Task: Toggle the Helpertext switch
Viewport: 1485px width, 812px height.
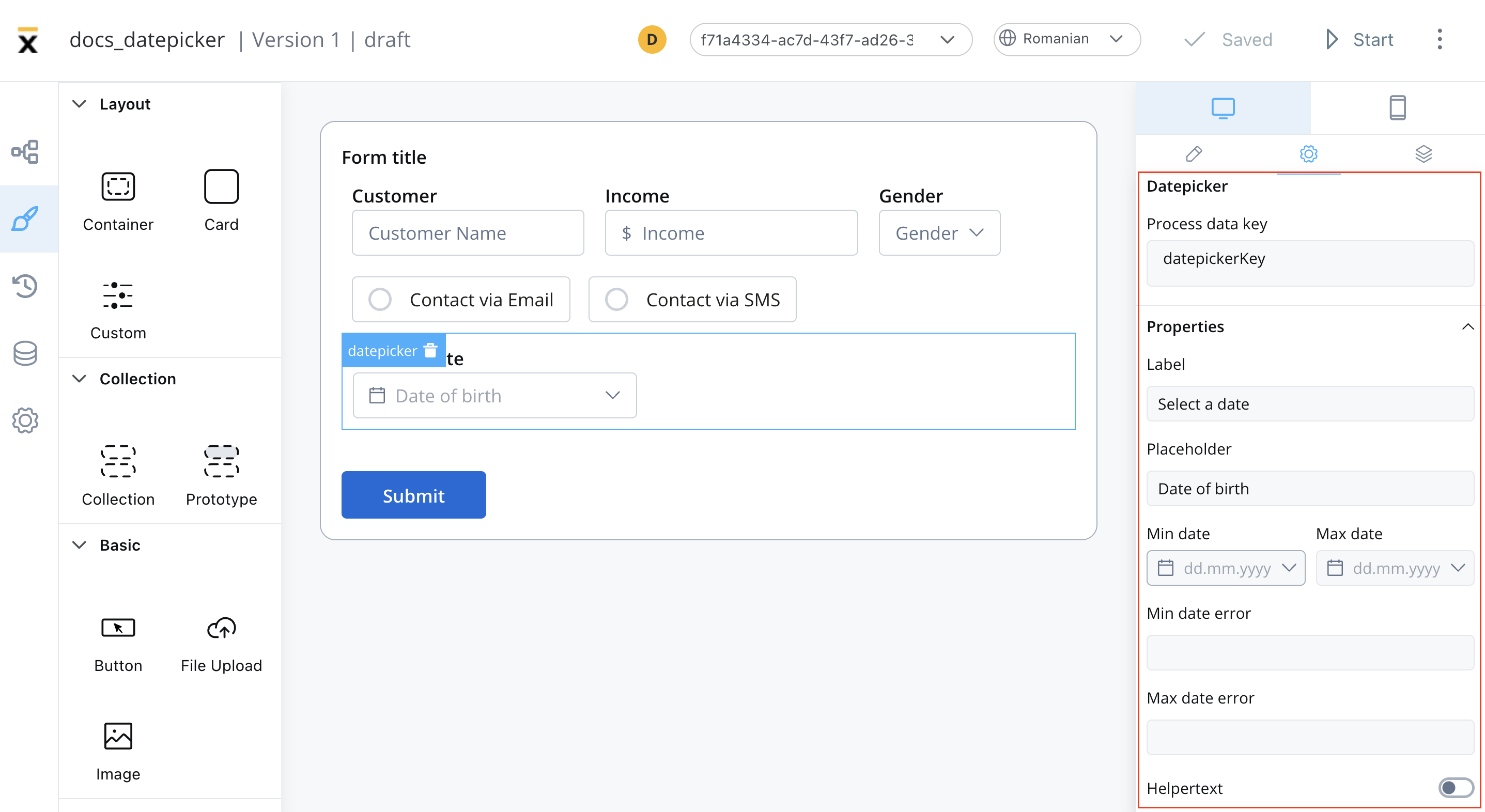Action: click(x=1456, y=788)
